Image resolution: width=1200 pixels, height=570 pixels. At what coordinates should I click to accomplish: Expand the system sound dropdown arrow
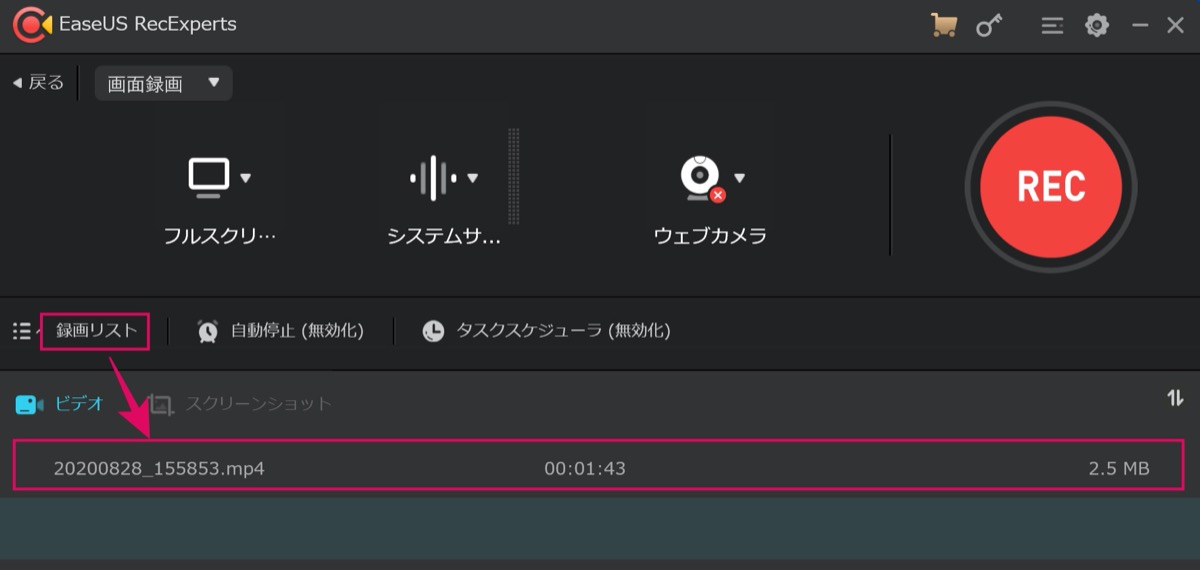click(x=473, y=179)
